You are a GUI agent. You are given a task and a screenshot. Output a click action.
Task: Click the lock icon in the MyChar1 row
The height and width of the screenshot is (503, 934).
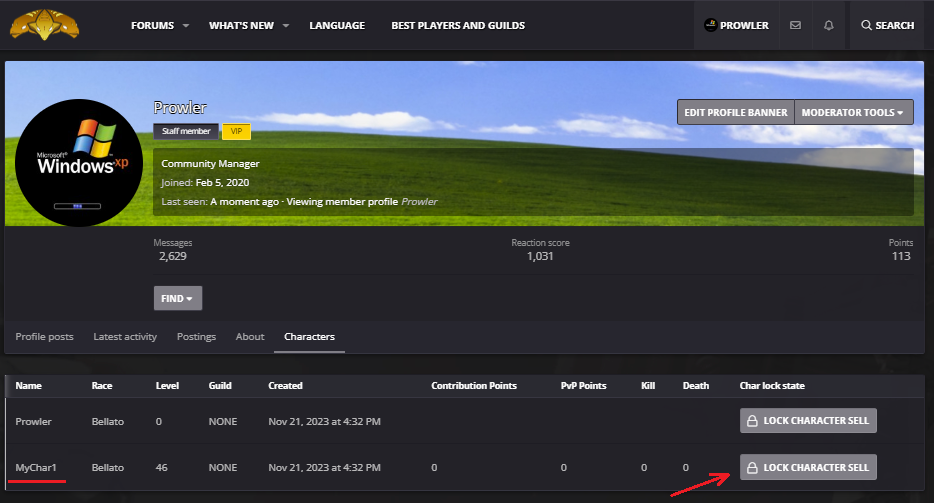pos(752,468)
